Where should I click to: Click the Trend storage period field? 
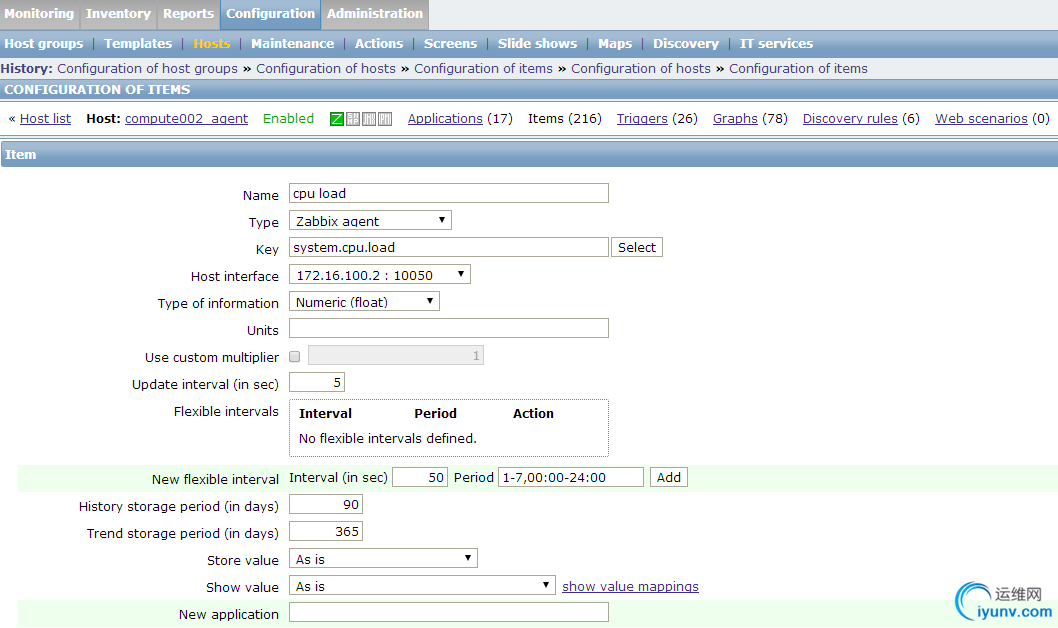pos(326,532)
